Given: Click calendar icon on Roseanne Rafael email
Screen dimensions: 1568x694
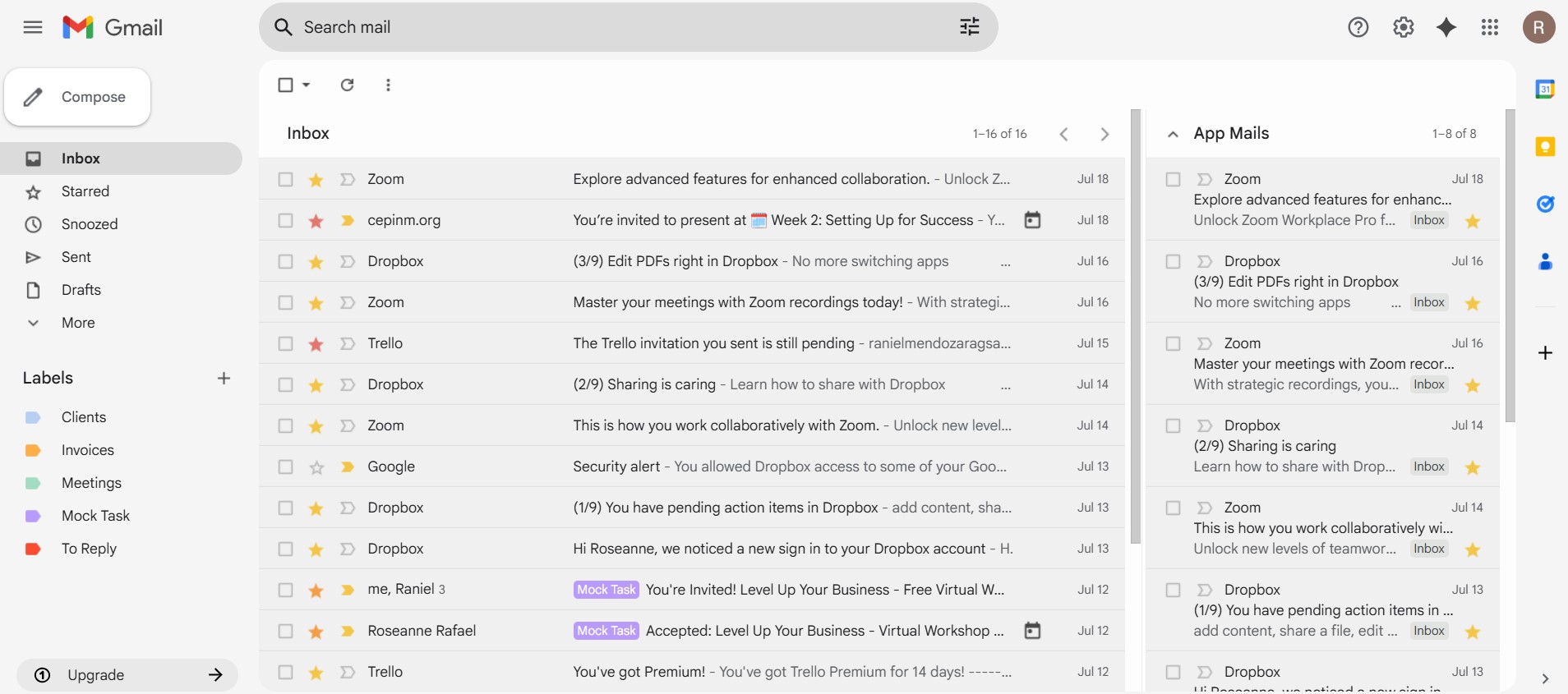Looking at the screenshot, I should pos(1032,631).
